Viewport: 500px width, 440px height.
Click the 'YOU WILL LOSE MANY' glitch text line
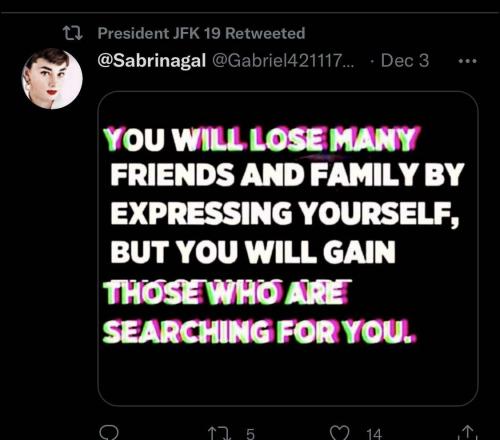point(261,139)
